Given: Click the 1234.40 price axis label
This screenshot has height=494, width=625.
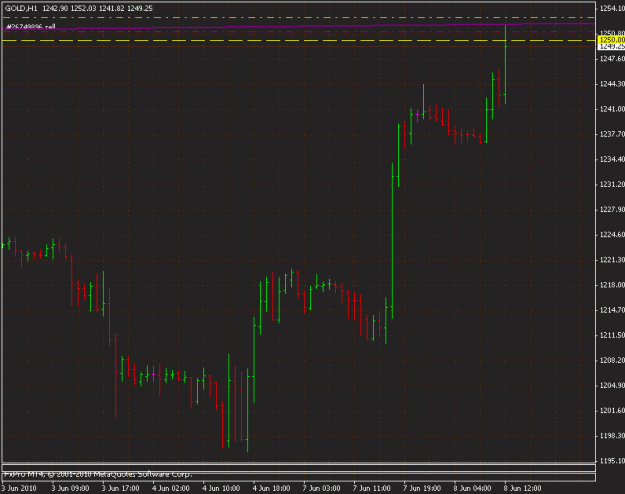Looking at the screenshot, I should (612, 159).
